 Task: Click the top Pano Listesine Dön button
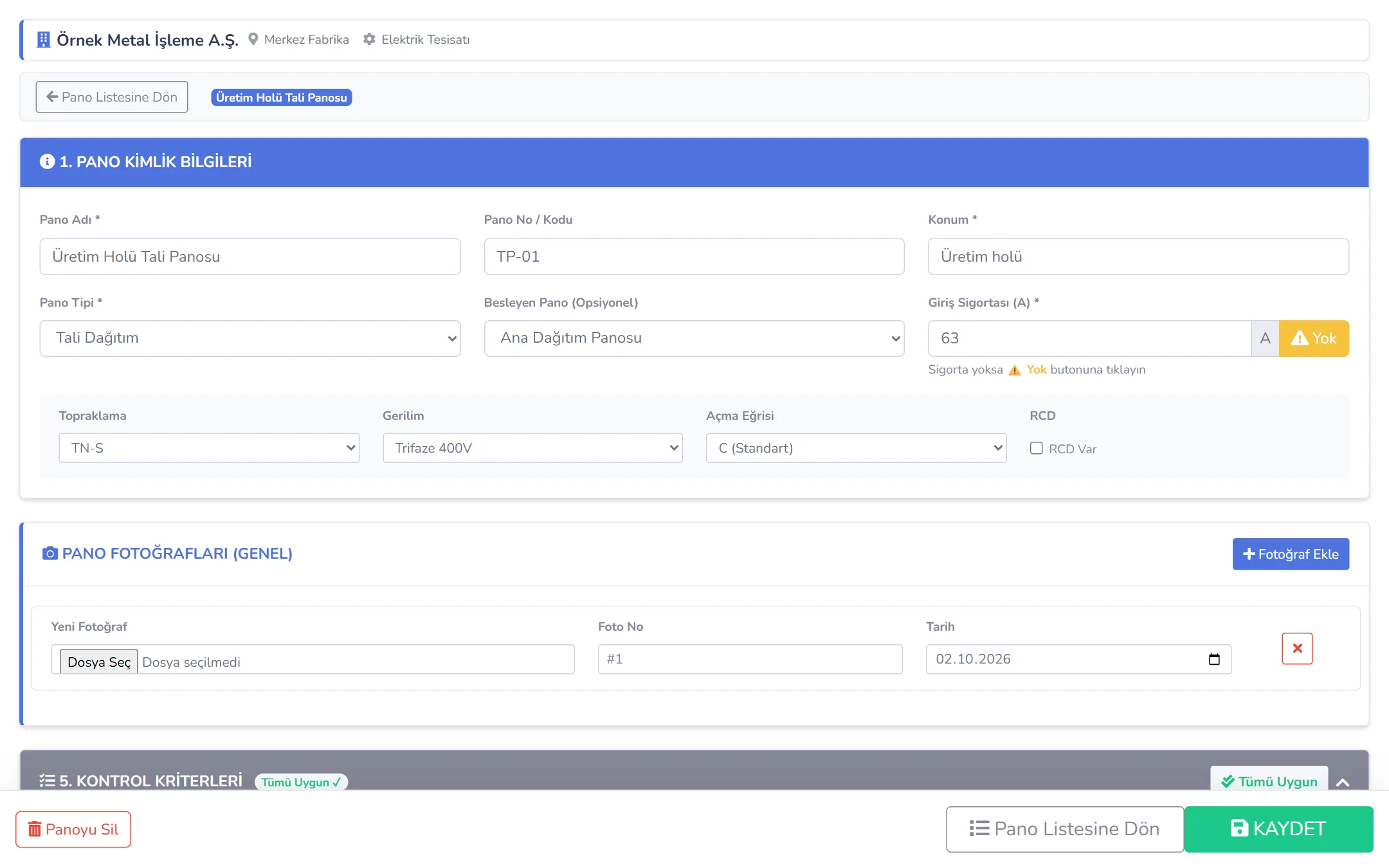coord(112,97)
